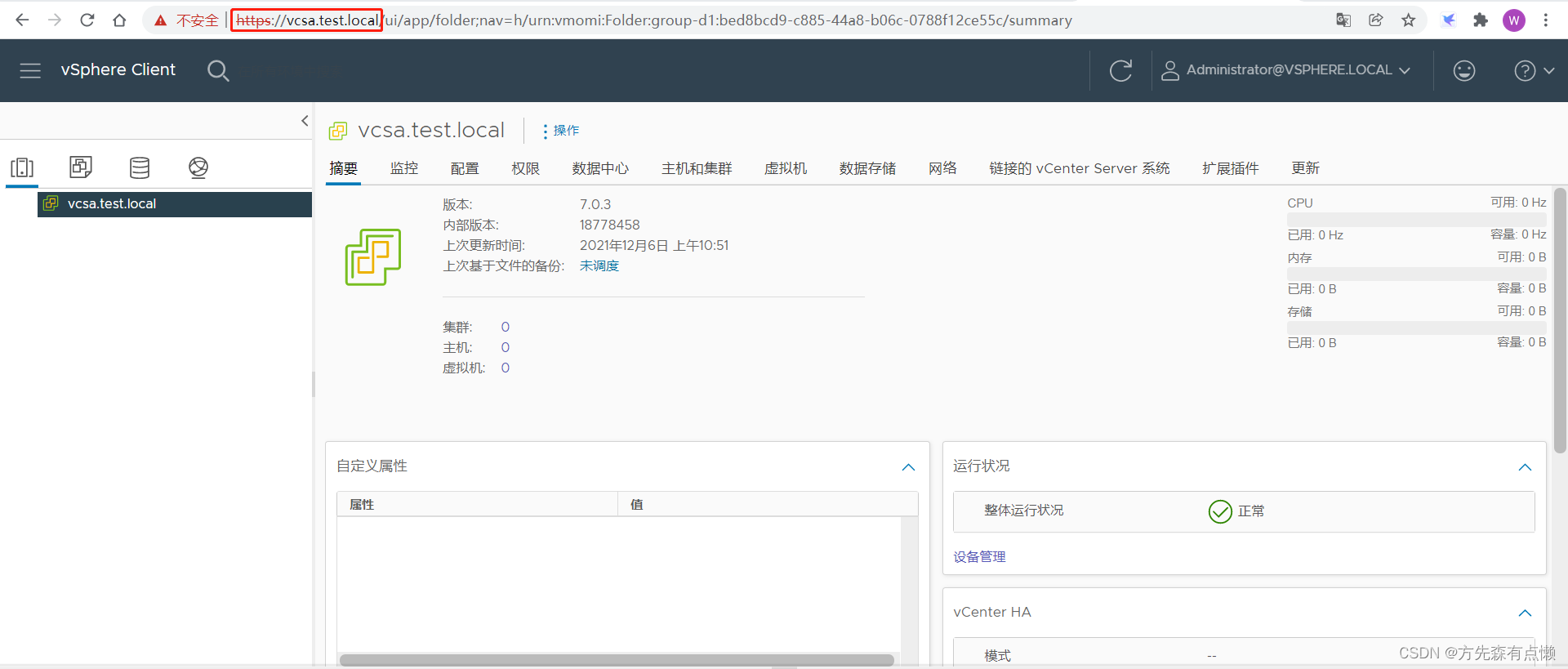Collapse the left navigation pane
This screenshot has width=1568, height=669.
click(305, 121)
